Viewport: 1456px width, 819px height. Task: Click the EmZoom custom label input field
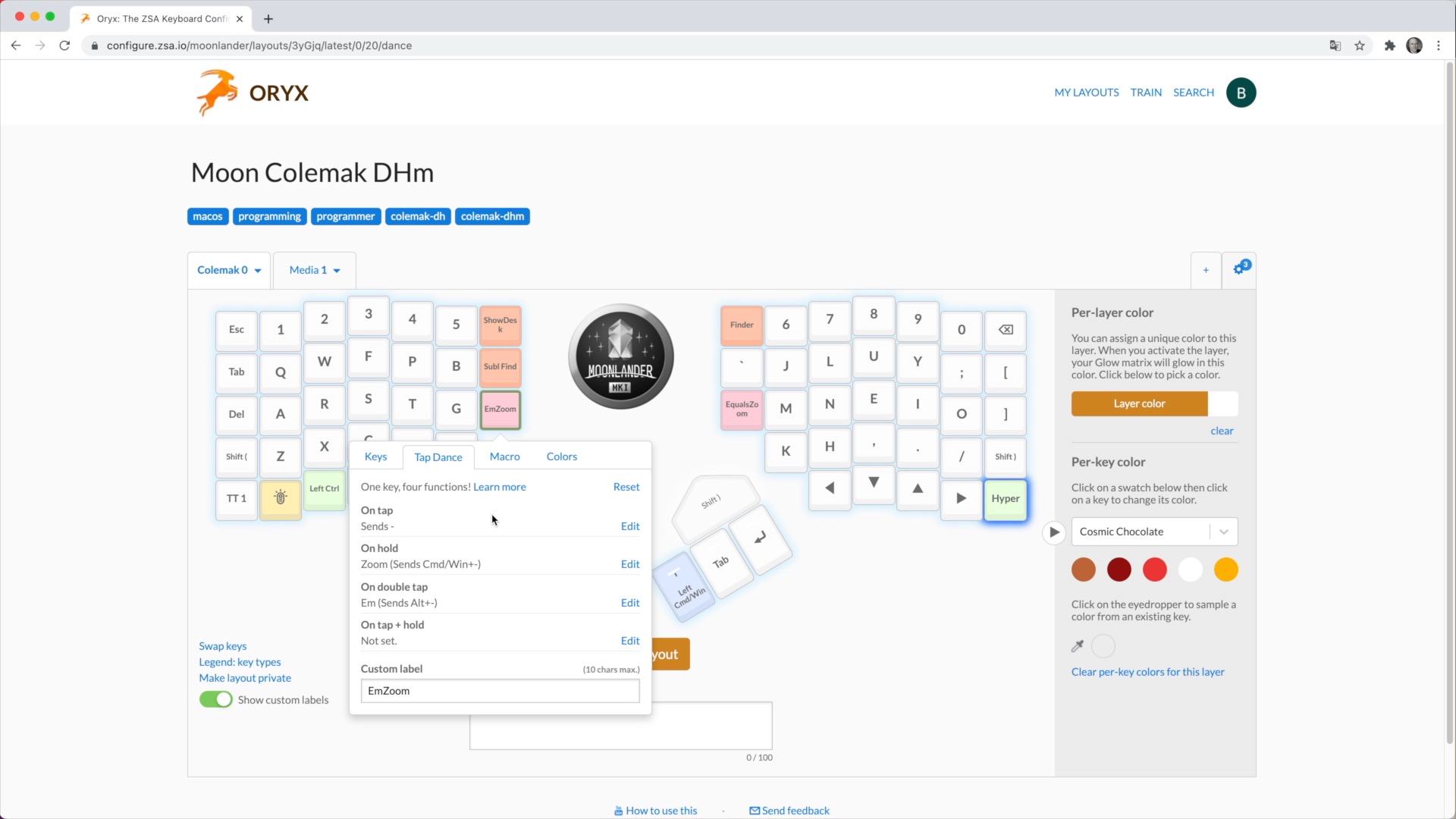click(x=500, y=691)
